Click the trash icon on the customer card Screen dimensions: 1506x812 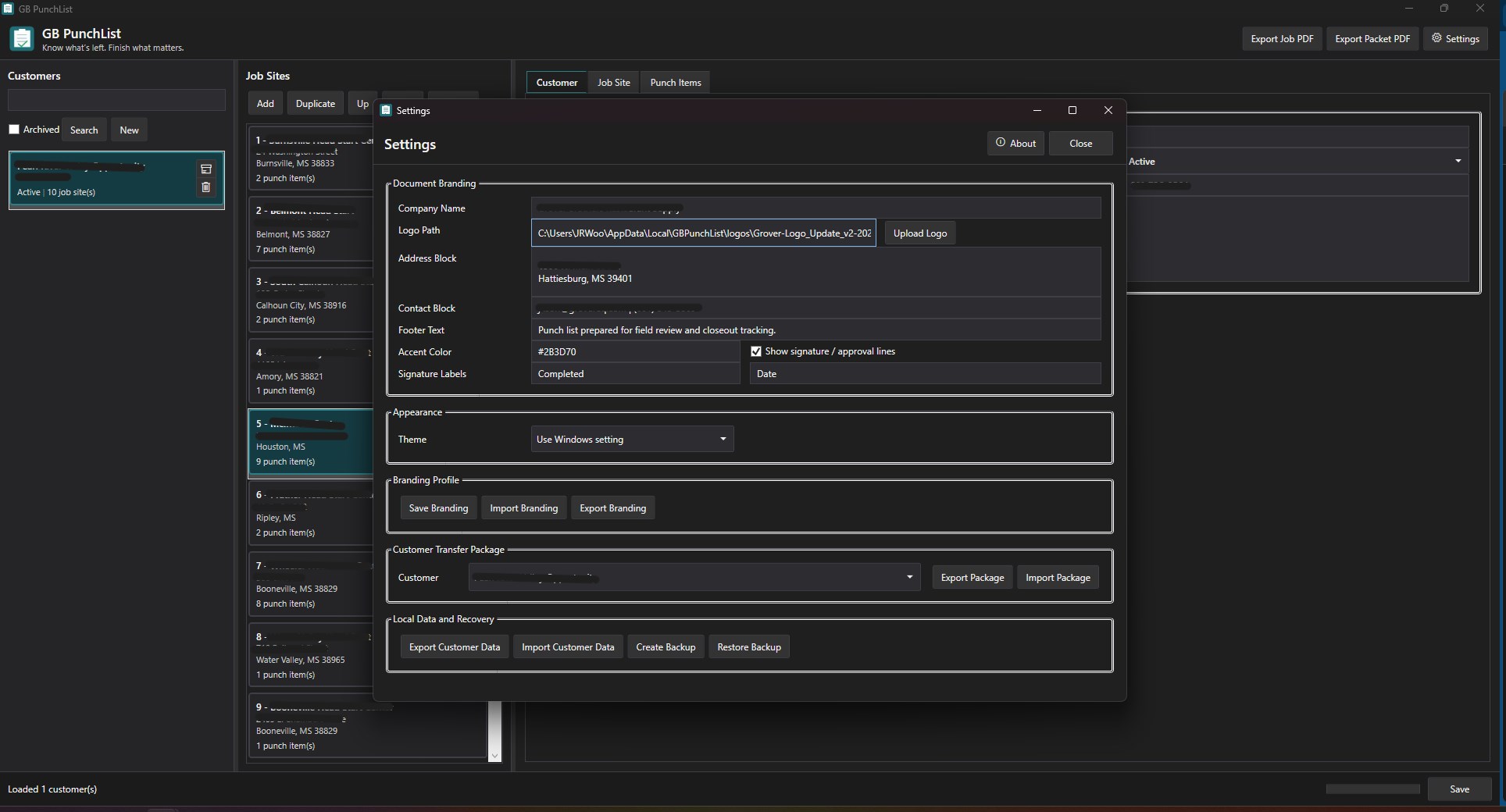pyautogui.click(x=206, y=187)
